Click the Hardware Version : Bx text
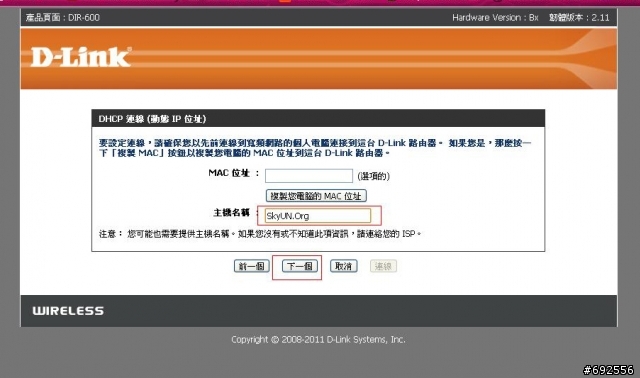The height and width of the screenshot is (378, 640). [495, 18]
